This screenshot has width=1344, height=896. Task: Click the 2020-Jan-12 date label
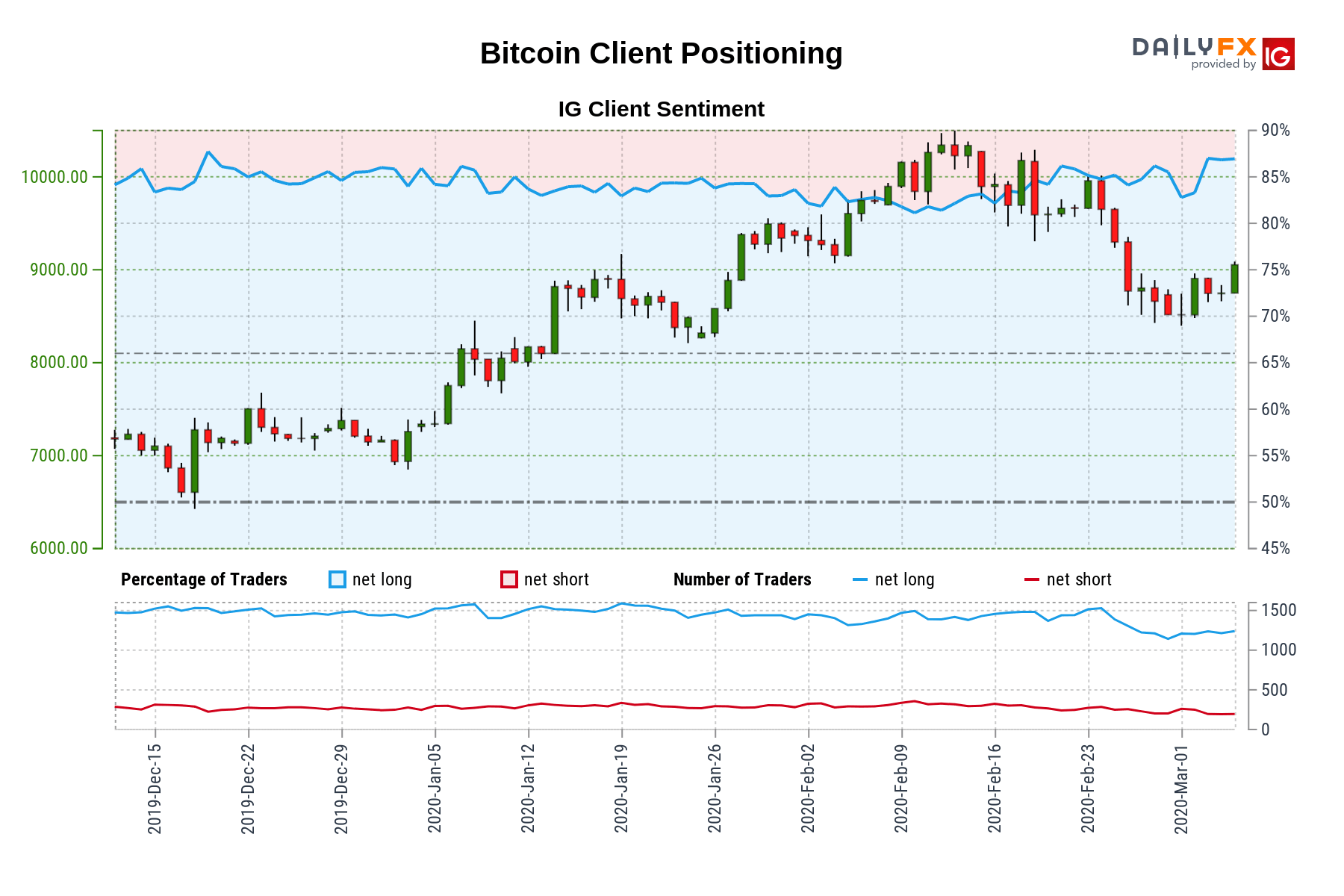tap(528, 788)
